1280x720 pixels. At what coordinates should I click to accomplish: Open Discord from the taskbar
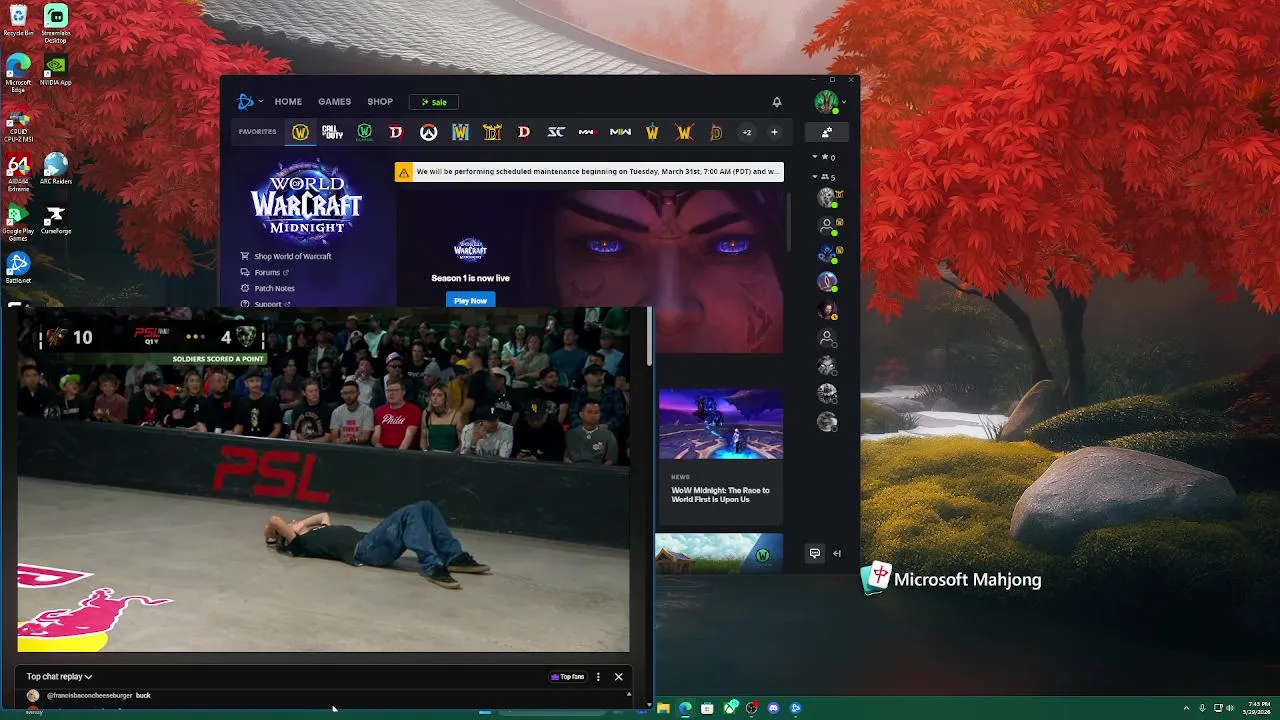coord(773,708)
